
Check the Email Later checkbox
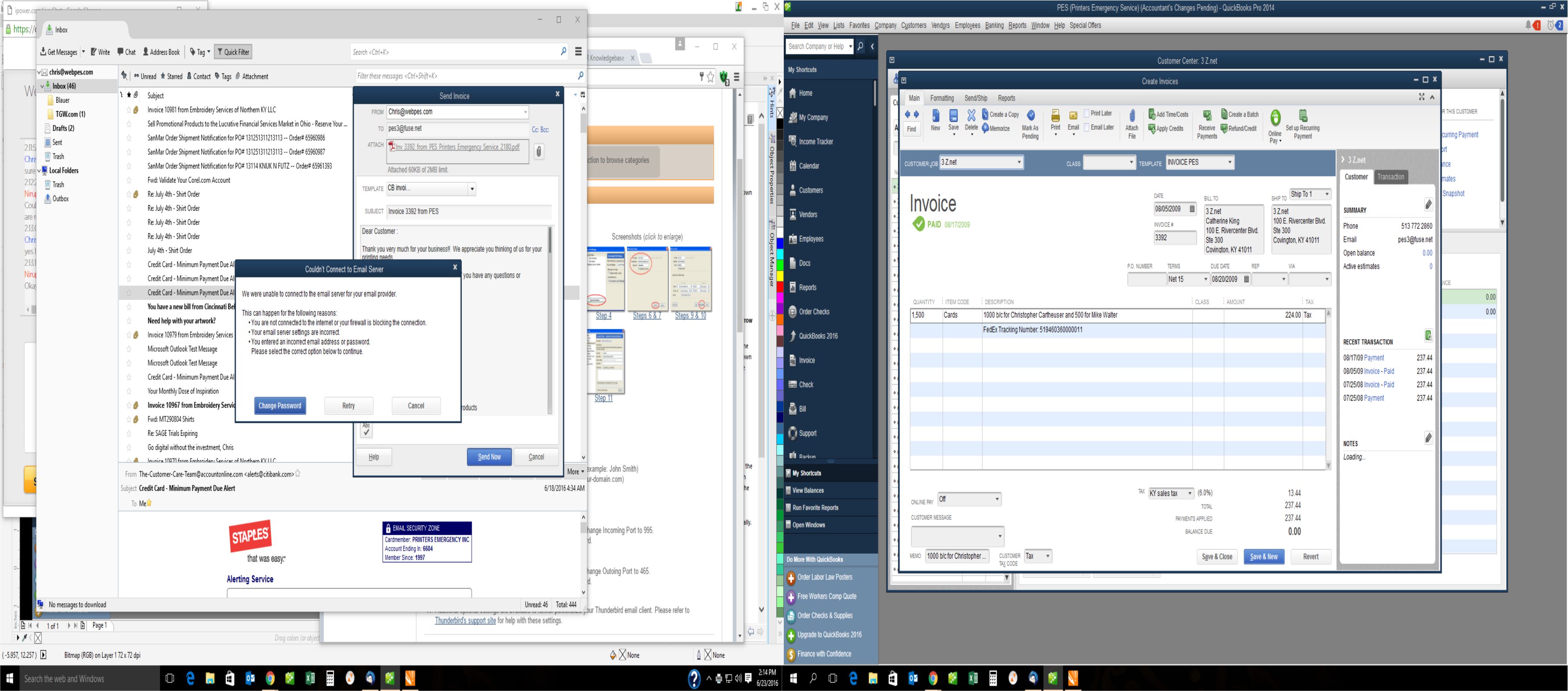pyautogui.click(x=1087, y=127)
